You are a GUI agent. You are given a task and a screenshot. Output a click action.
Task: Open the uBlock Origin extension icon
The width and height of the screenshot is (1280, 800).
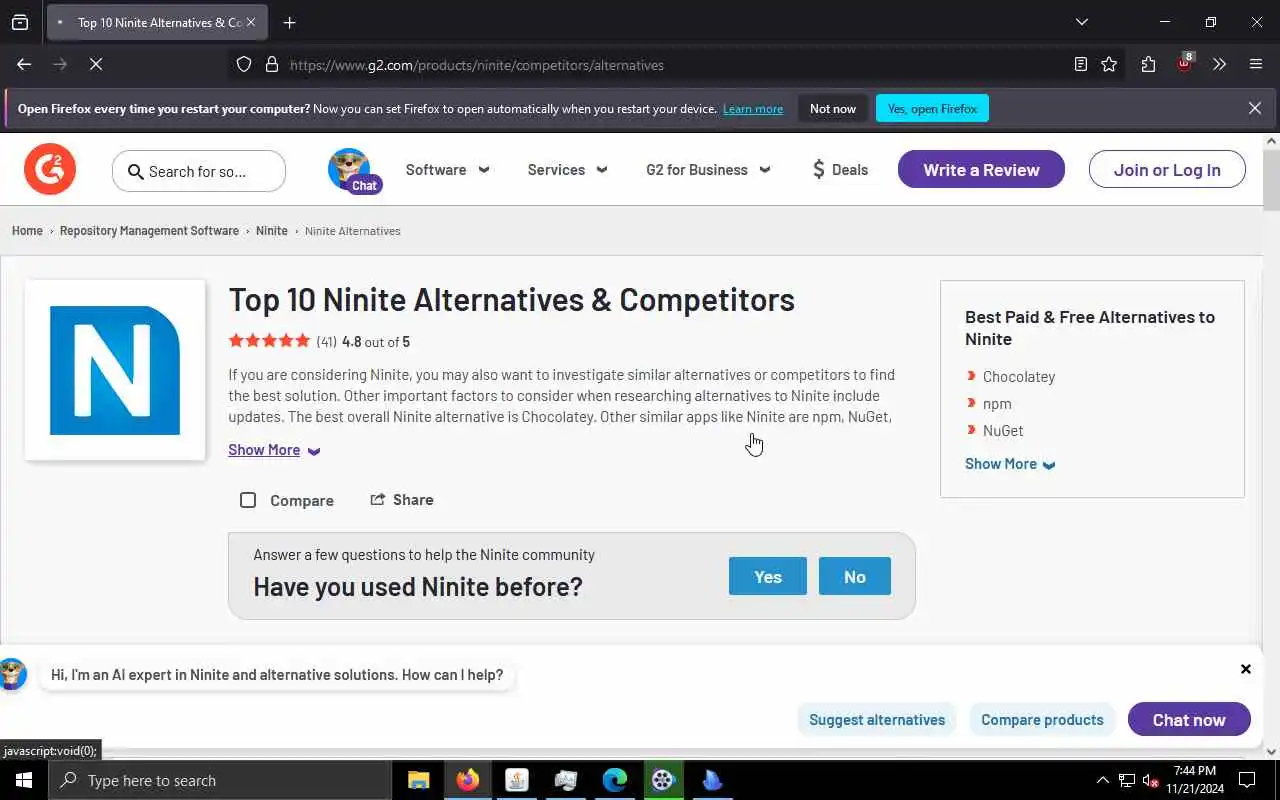point(1185,63)
